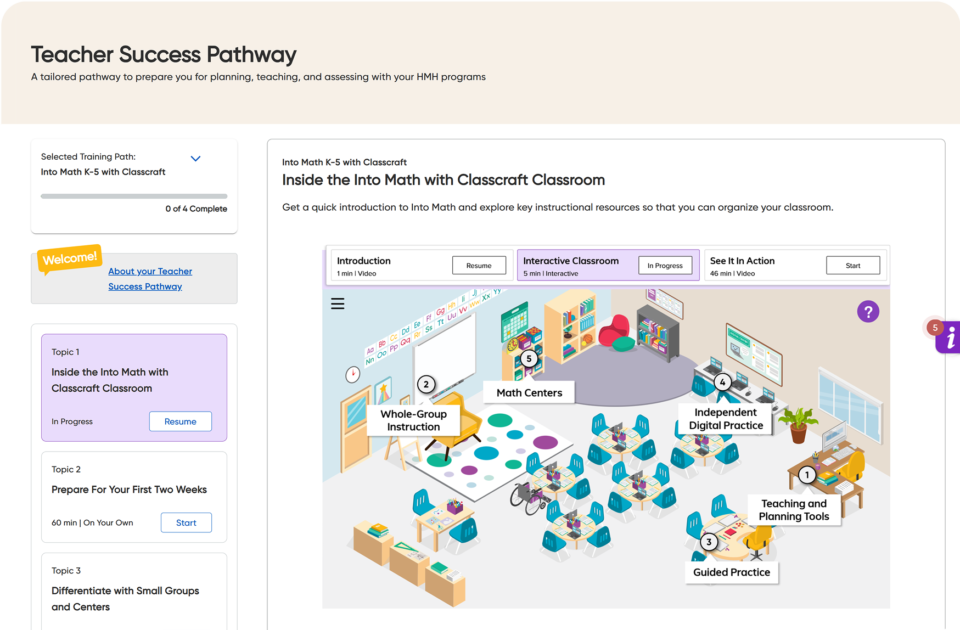Click the green calendar on the back wall
The image size is (960, 630).
[514, 321]
